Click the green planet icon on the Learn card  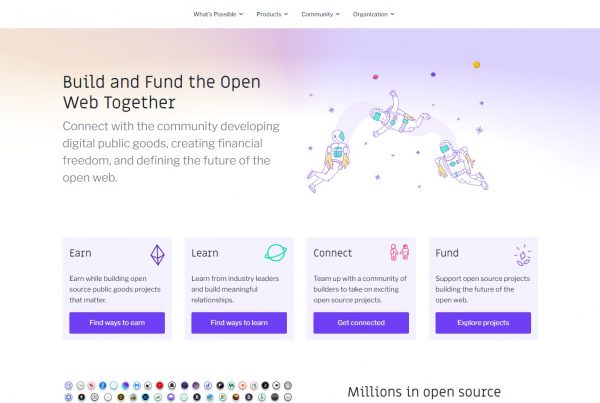(276, 253)
